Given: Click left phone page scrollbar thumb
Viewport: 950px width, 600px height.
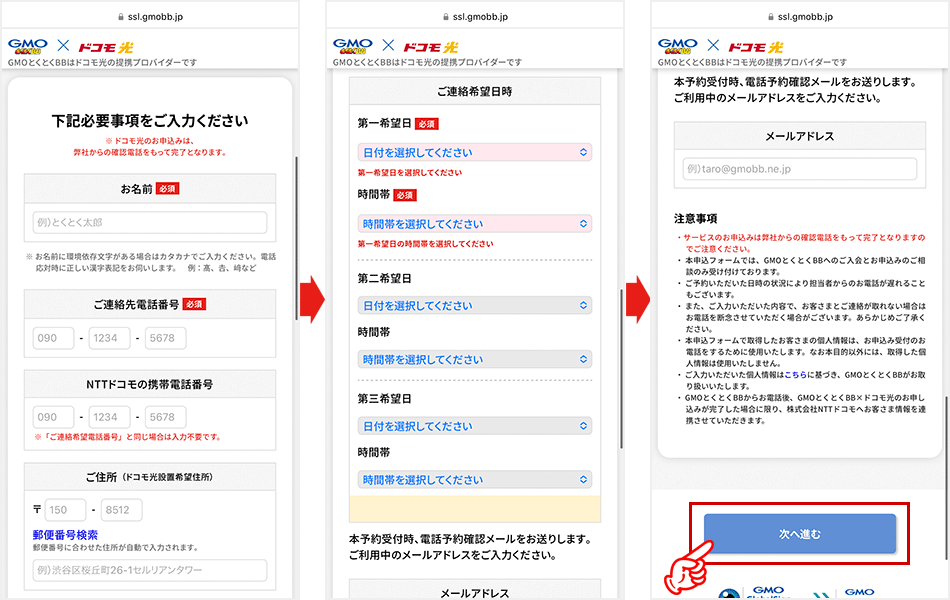Looking at the screenshot, I should pos(296,238).
